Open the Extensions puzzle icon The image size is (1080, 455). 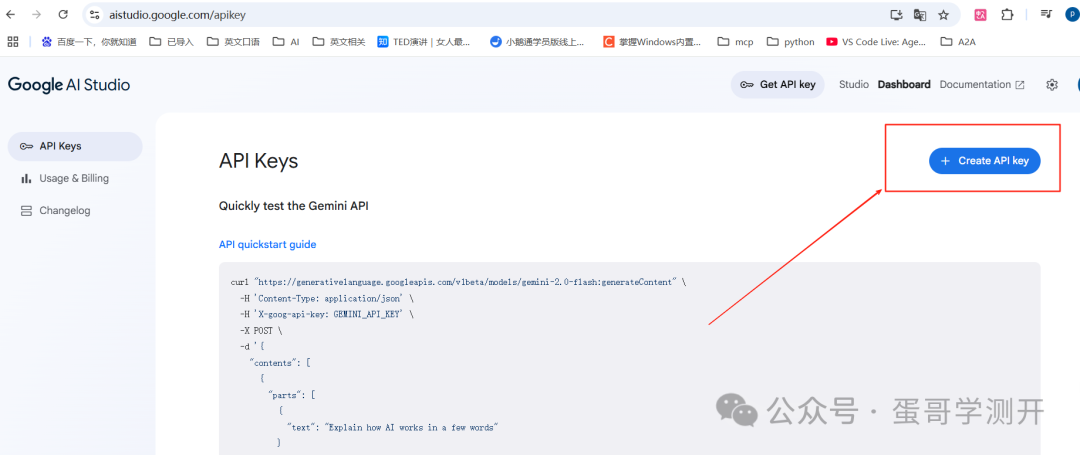point(1007,14)
